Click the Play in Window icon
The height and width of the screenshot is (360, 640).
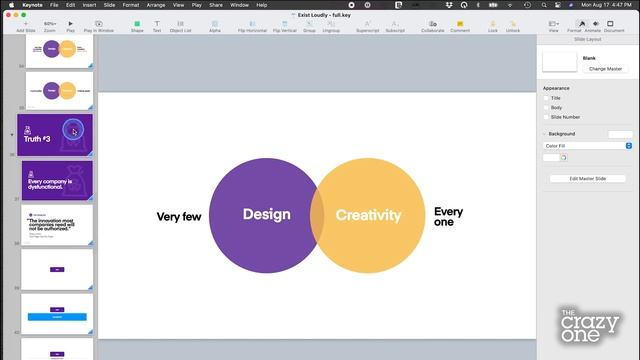[x=99, y=24]
